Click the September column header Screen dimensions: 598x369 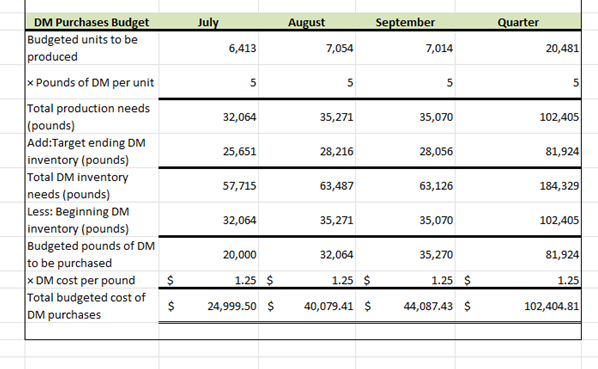pyautogui.click(x=405, y=22)
